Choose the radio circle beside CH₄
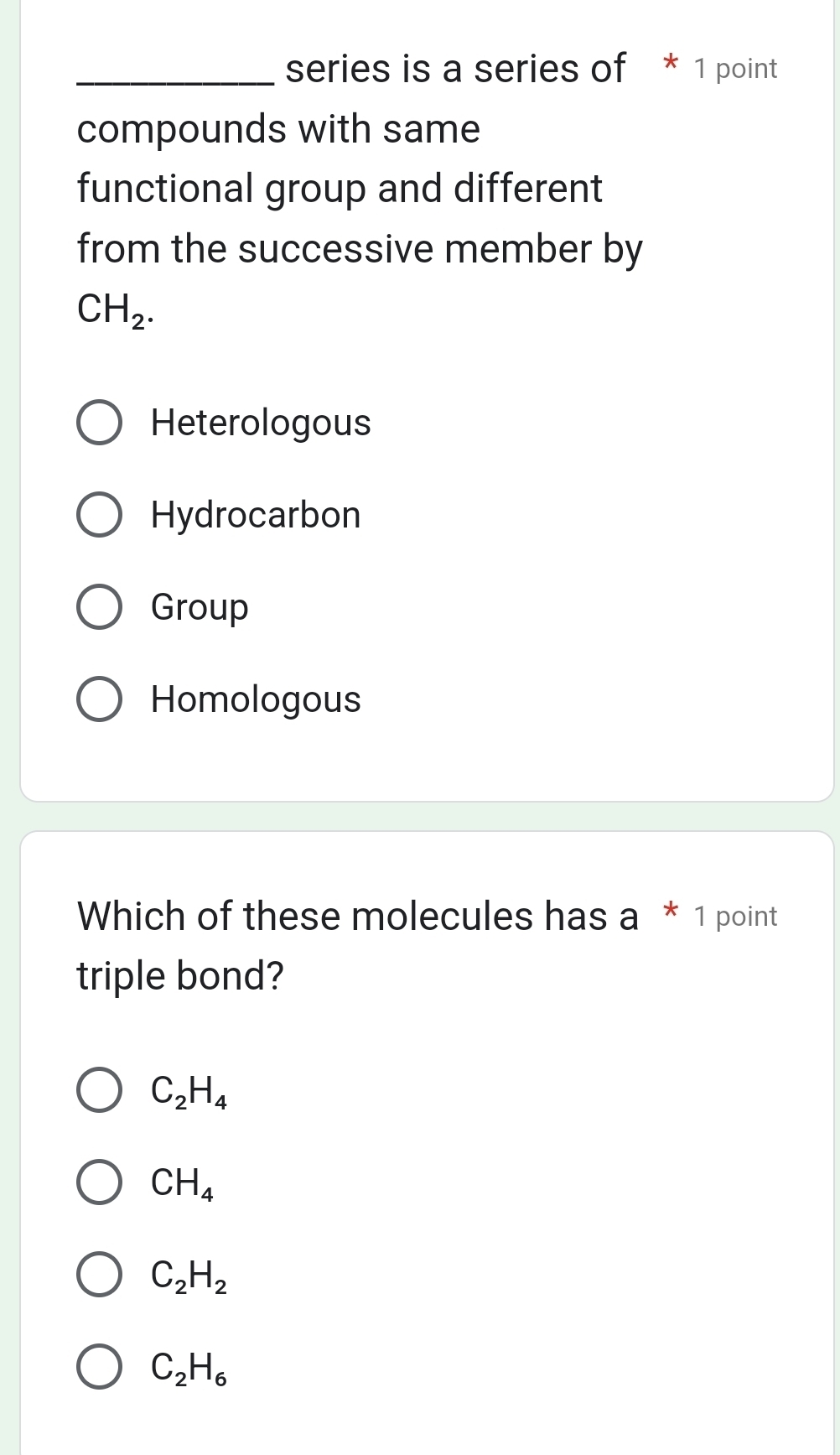The image size is (840, 1455). point(99,1182)
